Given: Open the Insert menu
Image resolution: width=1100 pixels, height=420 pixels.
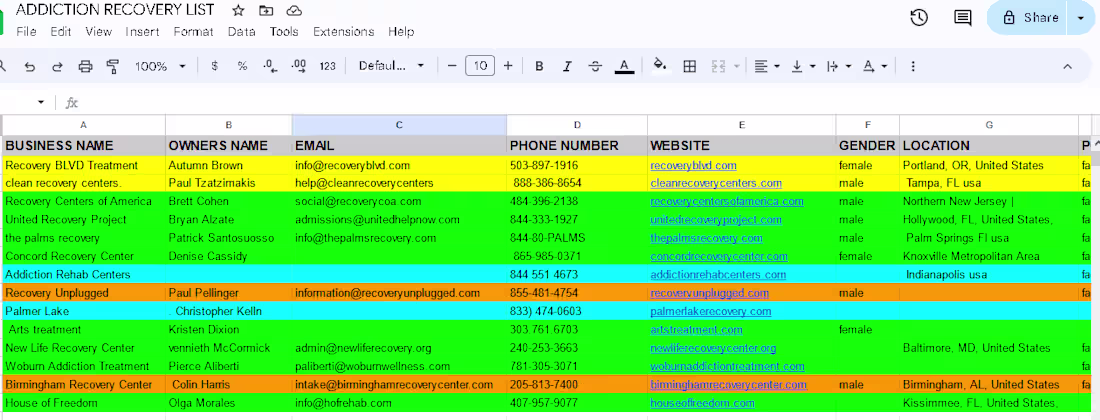Looking at the screenshot, I should (x=142, y=32).
